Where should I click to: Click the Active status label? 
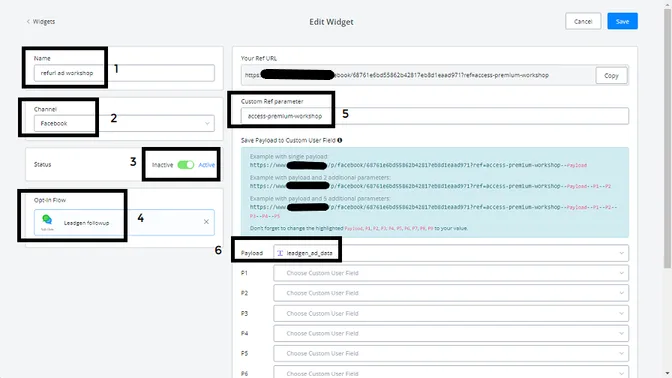tap(207, 165)
